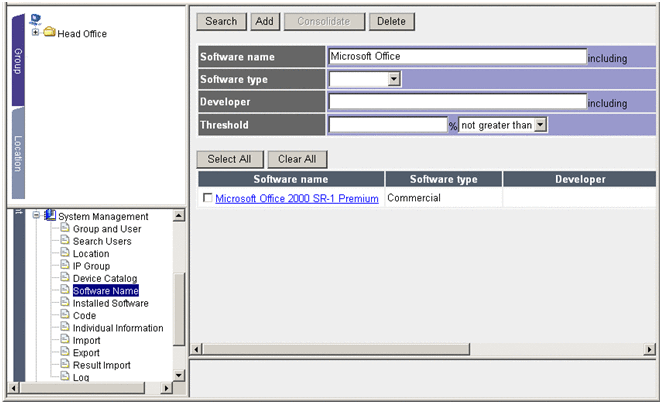Select Group and User in the tree
Viewport: 663px width, 405px height.
107,229
